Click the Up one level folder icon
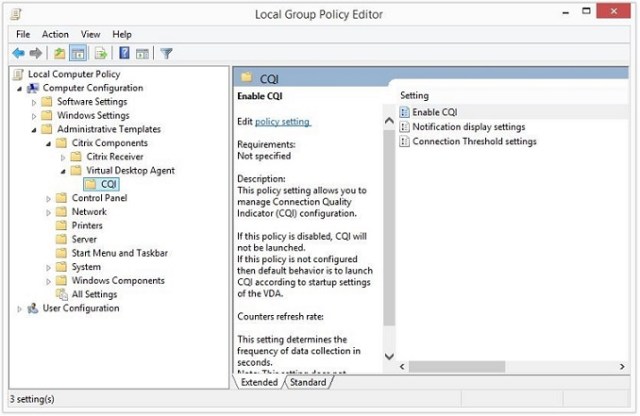This screenshot has width=640, height=416. (x=60, y=53)
